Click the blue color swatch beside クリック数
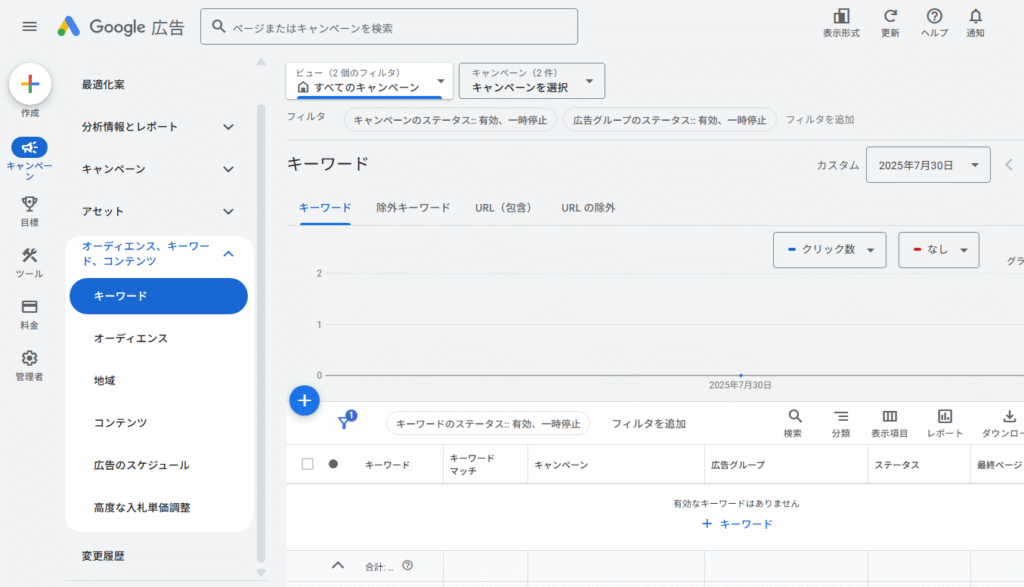The width and height of the screenshot is (1024, 587). (793, 250)
